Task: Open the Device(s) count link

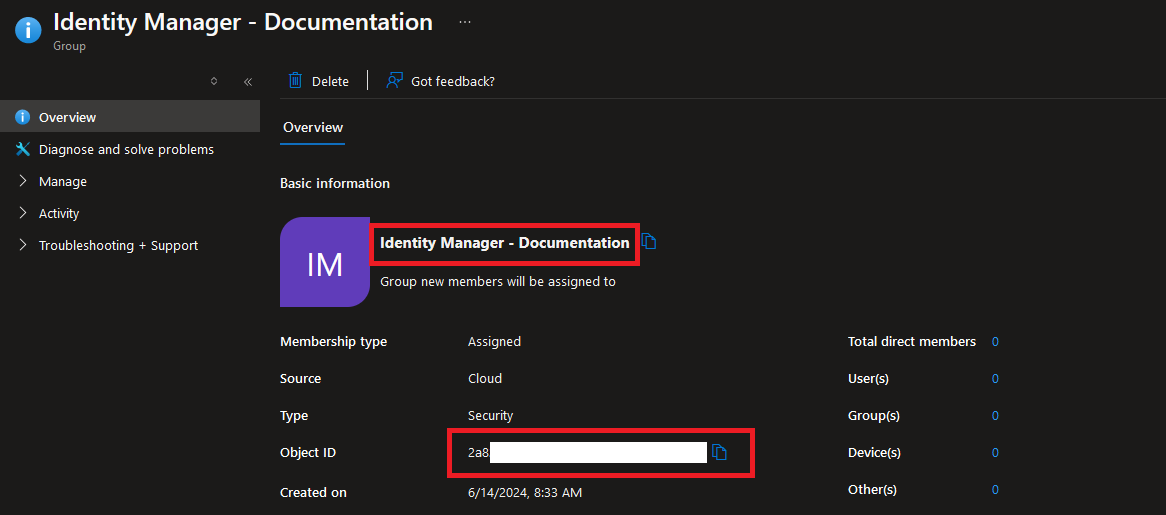Action: tap(995, 453)
